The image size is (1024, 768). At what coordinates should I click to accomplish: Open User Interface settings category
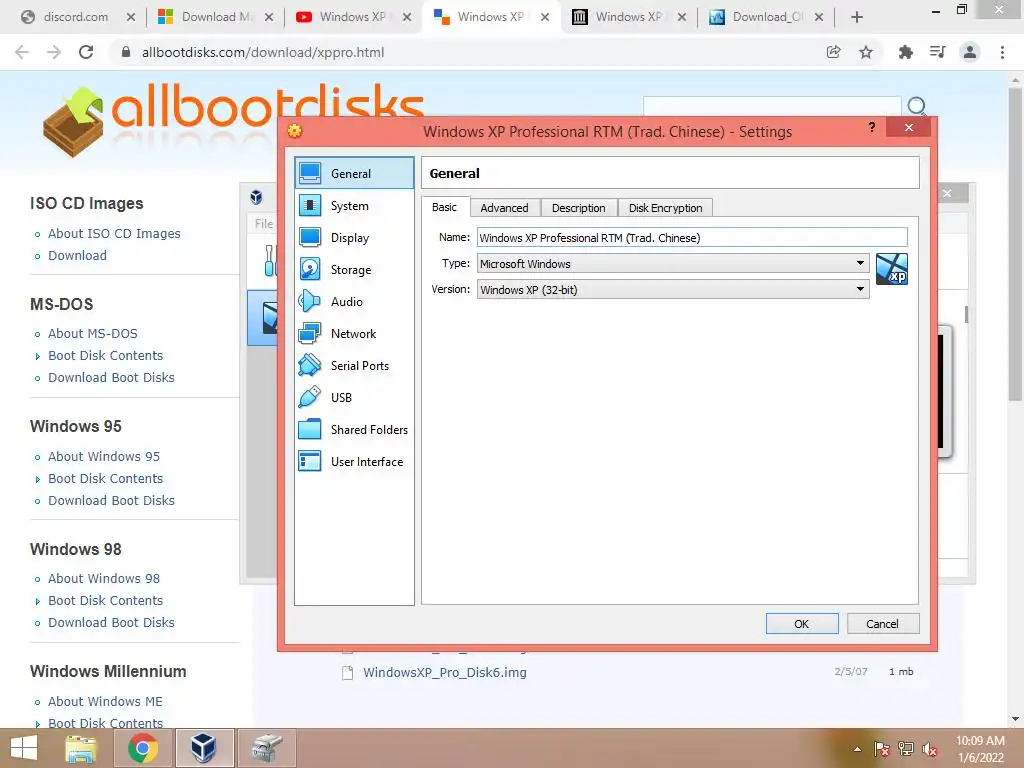click(354, 462)
